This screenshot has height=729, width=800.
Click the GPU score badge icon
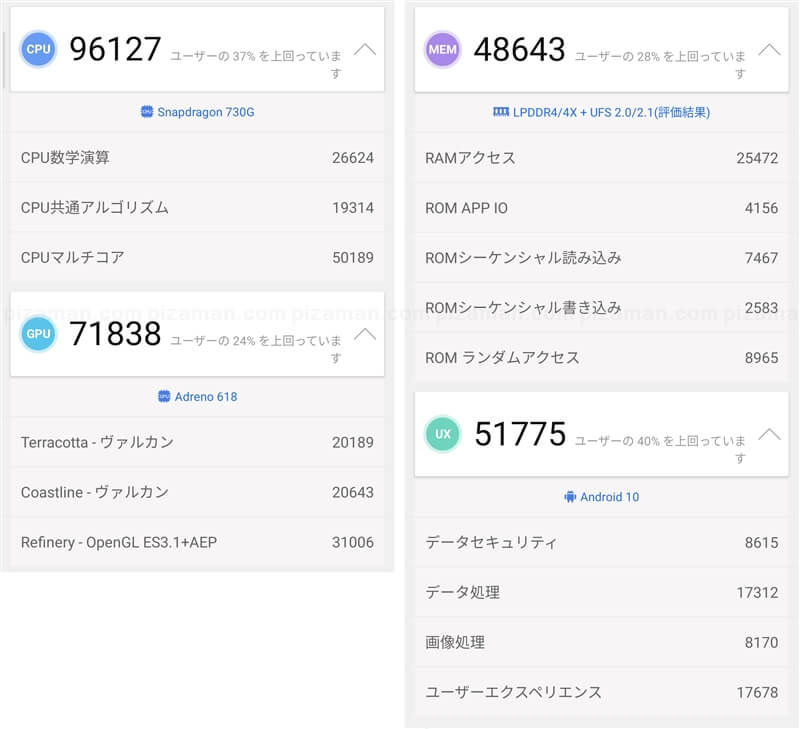pos(39,334)
